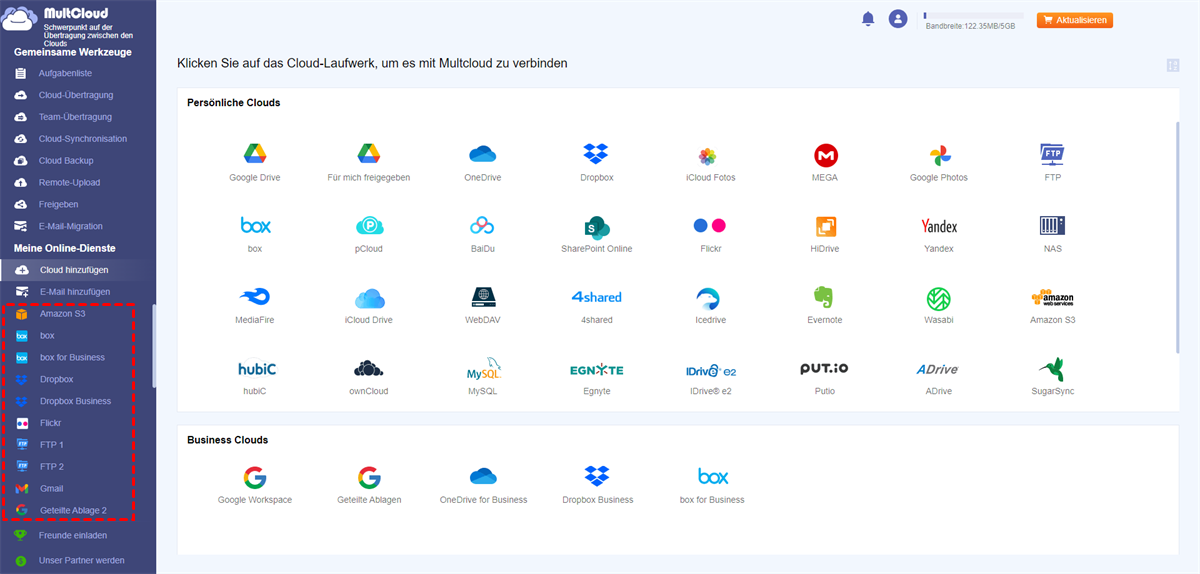The height and width of the screenshot is (574, 1200).
Task: Connect ADrive
Action: [x=939, y=378]
